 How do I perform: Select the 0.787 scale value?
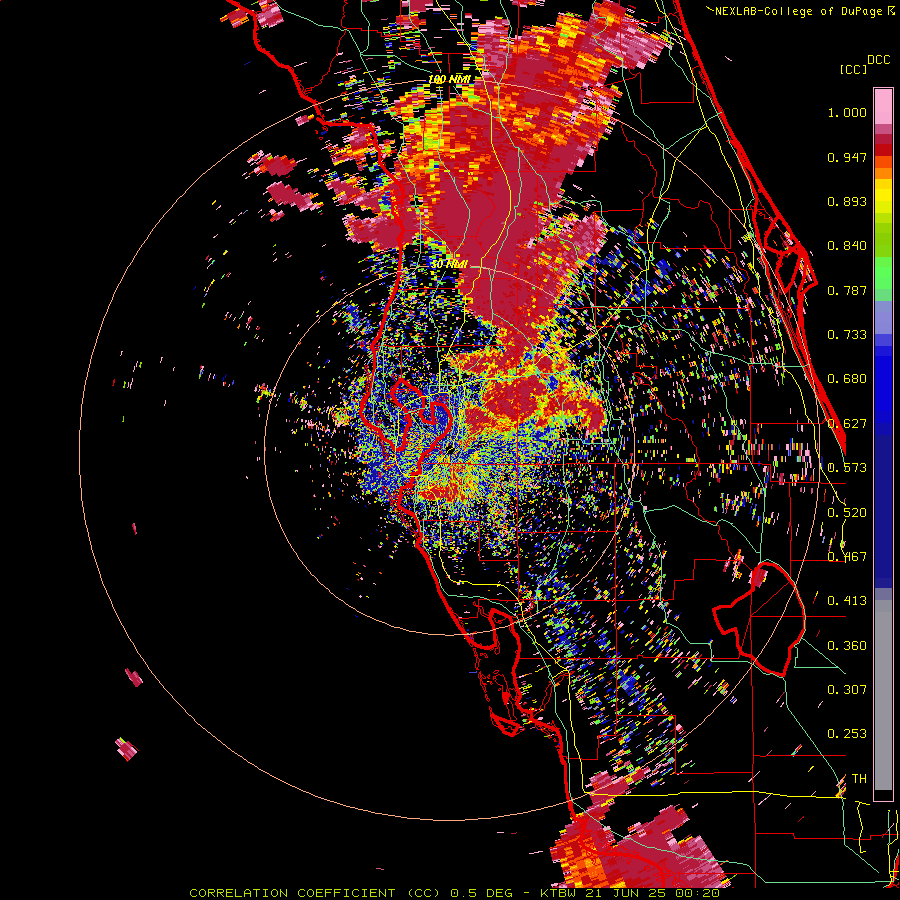pos(847,290)
